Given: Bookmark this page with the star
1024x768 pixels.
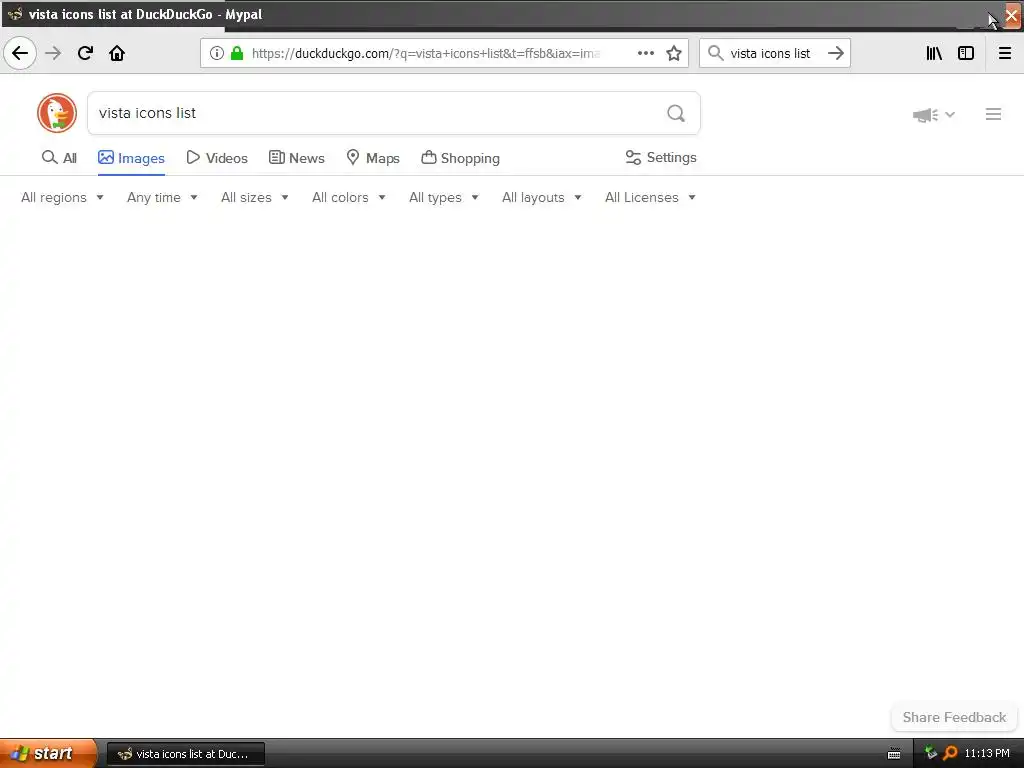Looking at the screenshot, I should click(674, 53).
